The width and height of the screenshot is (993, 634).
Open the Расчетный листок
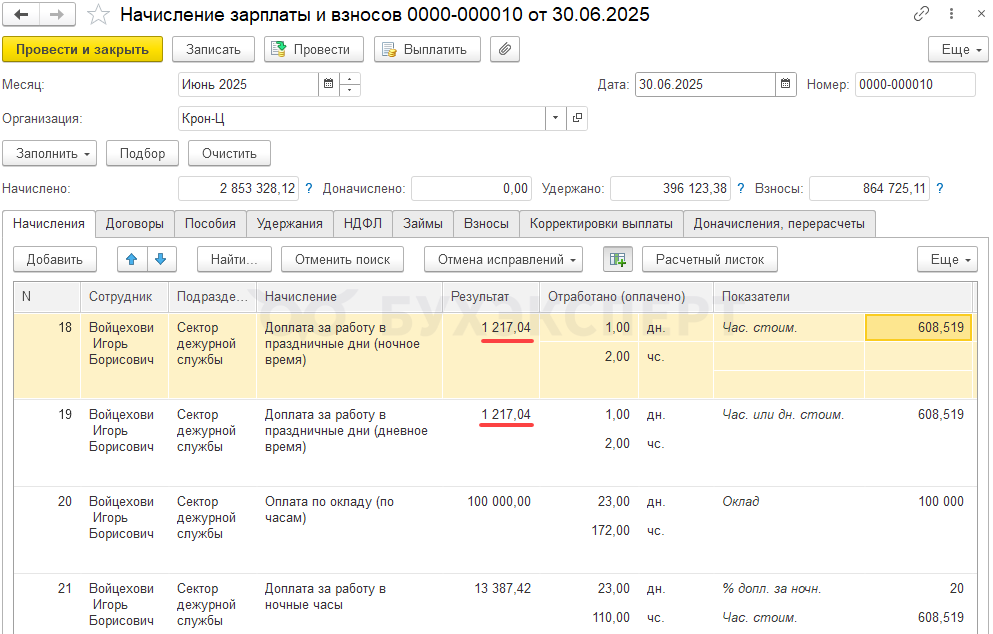[710, 259]
